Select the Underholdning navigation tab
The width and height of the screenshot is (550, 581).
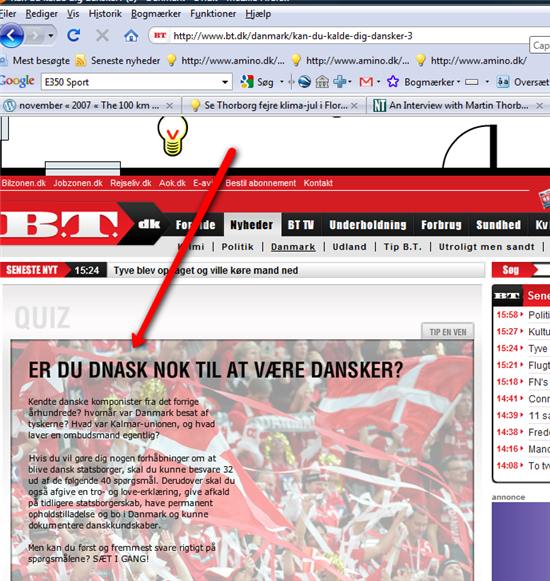pyautogui.click(x=368, y=225)
